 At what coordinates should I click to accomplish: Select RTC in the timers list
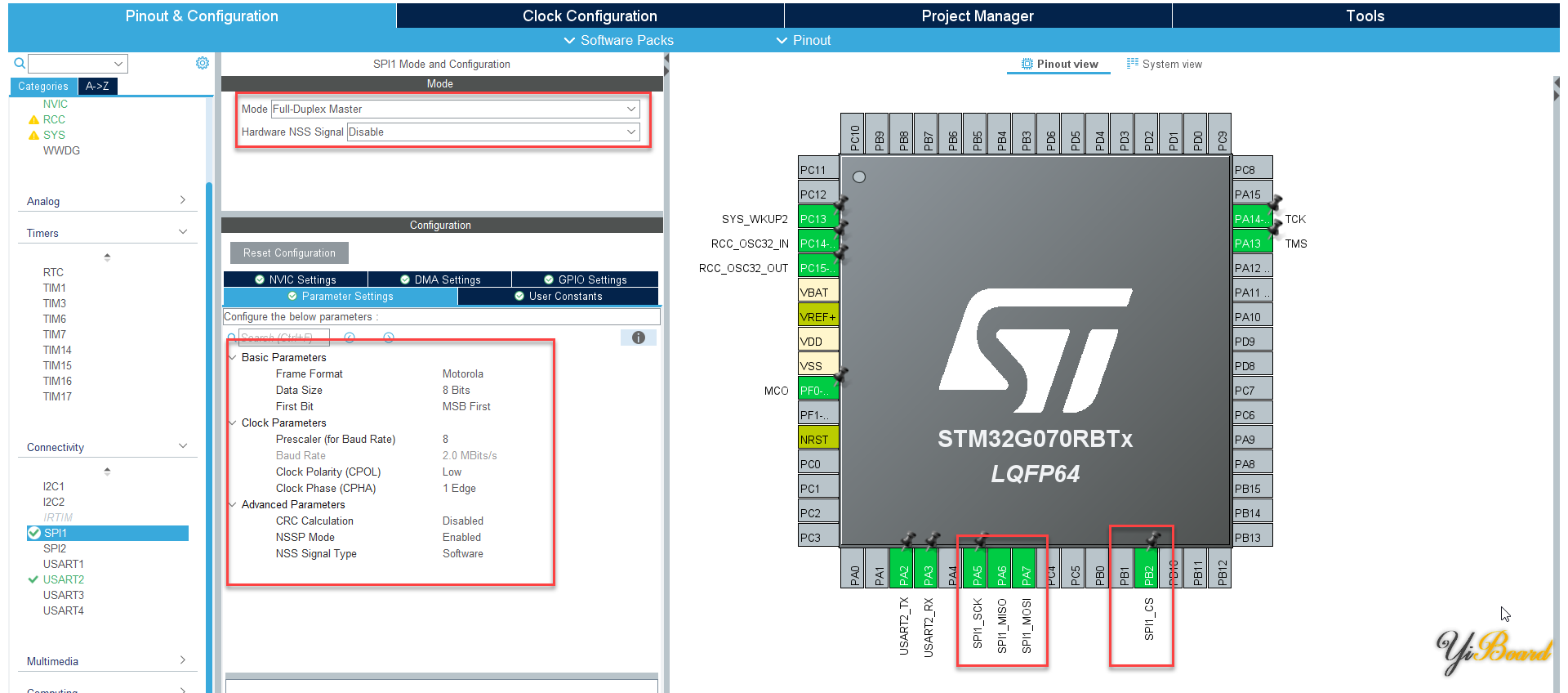[x=53, y=272]
